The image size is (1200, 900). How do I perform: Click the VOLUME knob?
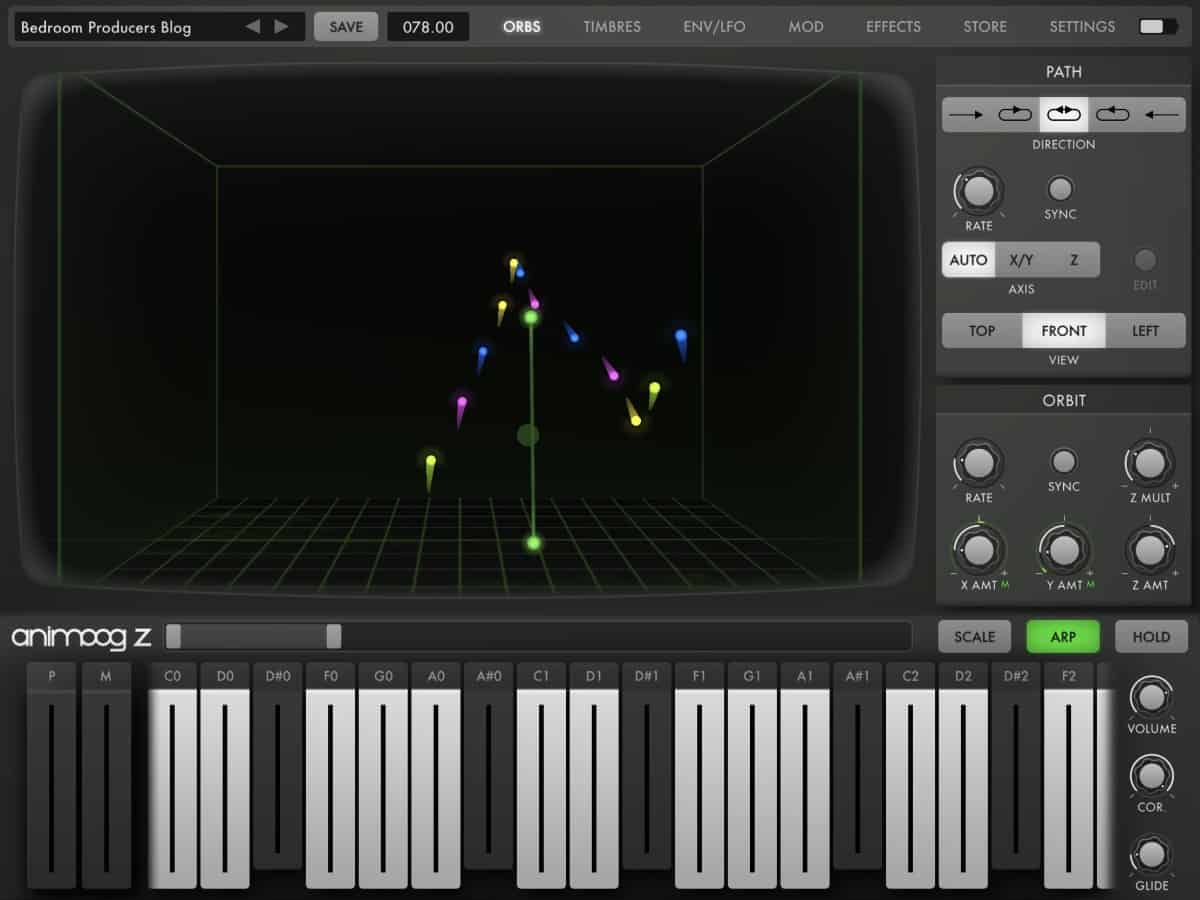1152,697
